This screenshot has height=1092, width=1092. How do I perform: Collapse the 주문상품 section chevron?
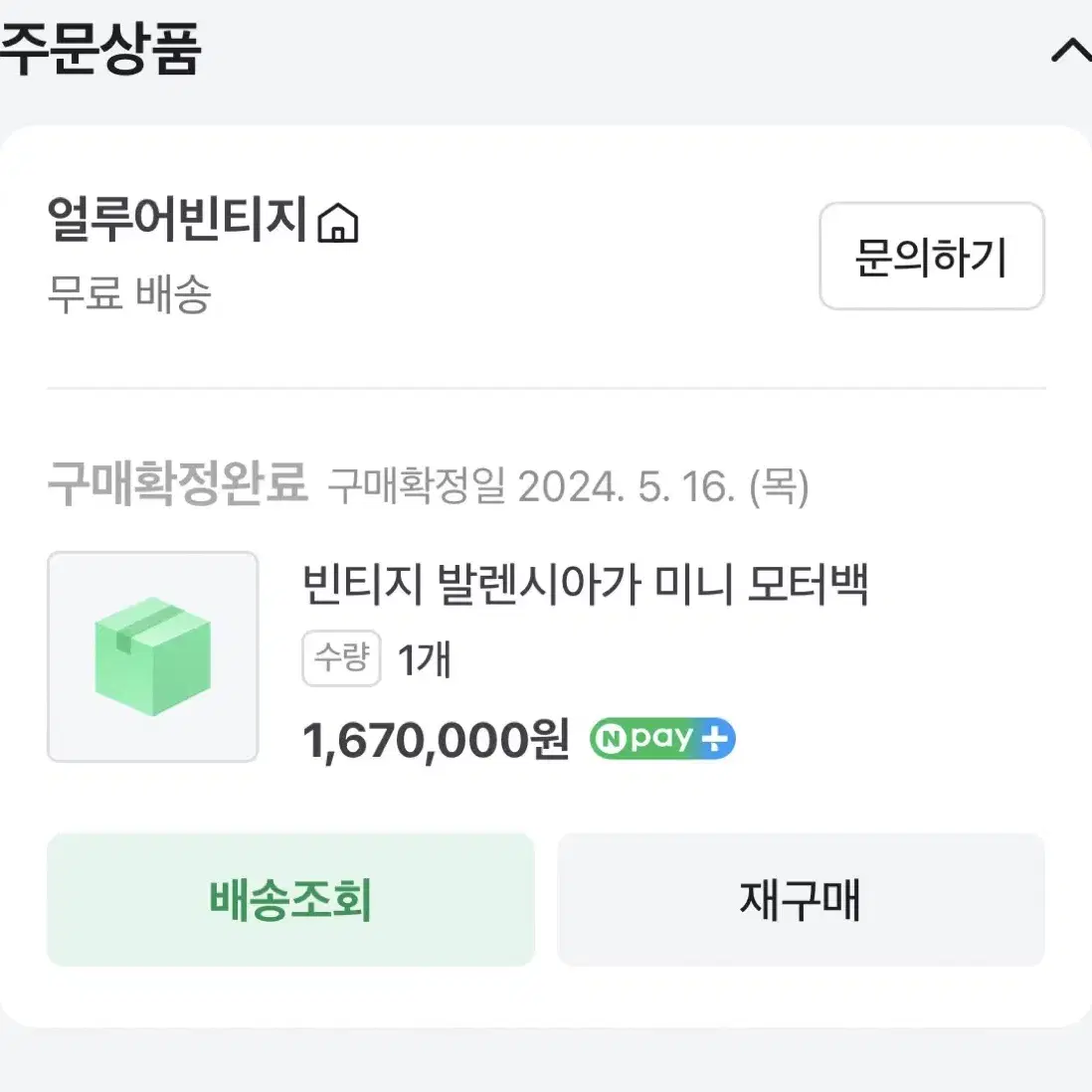(x=1072, y=52)
